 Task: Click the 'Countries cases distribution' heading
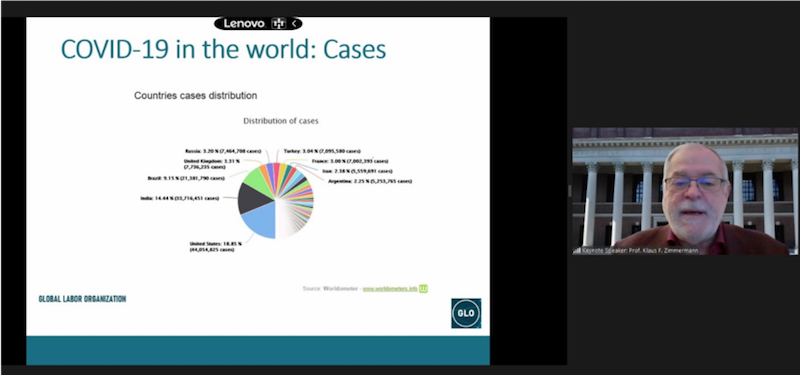coord(195,95)
